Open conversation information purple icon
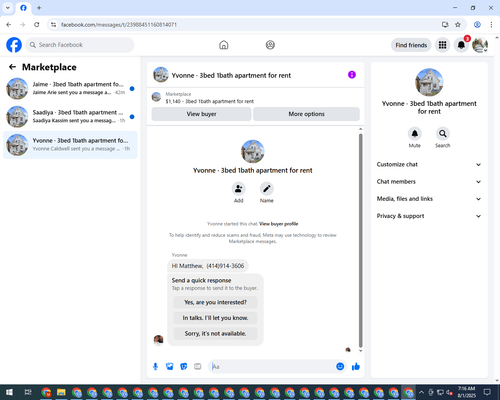500x400 pixels. [x=352, y=75]
